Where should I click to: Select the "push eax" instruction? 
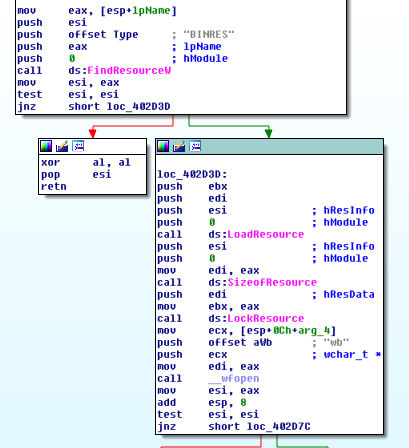tap(52, 46)
